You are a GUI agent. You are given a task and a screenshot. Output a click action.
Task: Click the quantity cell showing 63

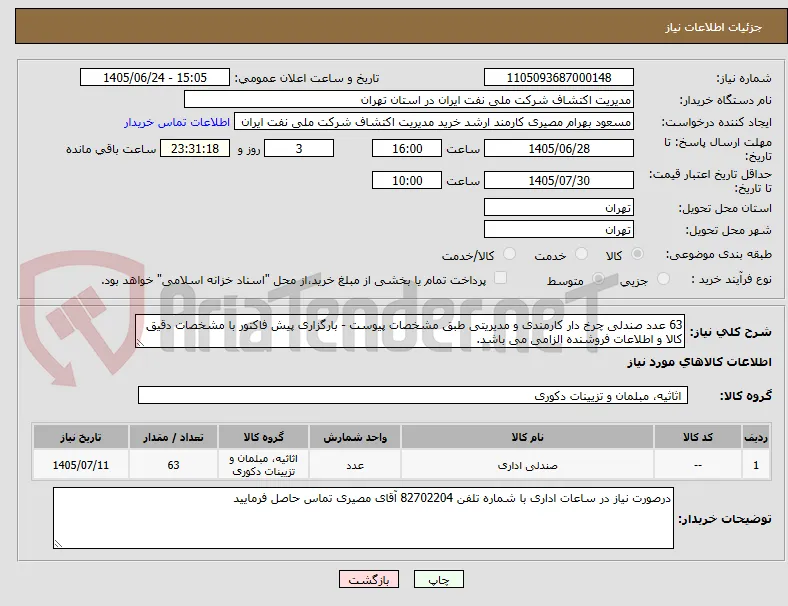pos(173,465)
